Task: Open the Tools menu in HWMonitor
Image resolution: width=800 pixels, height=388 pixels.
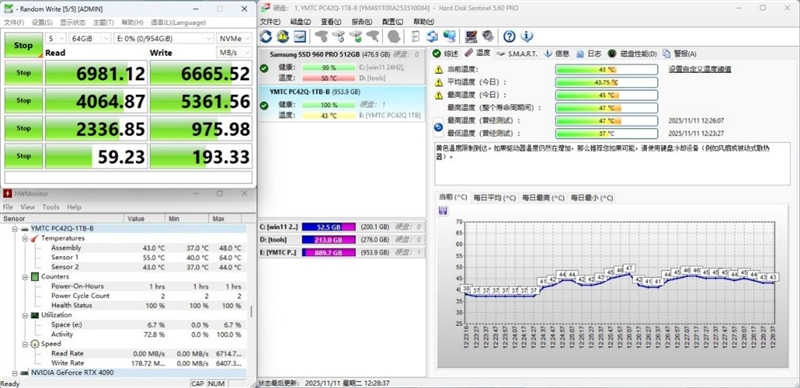Action: tap(51, 207)
